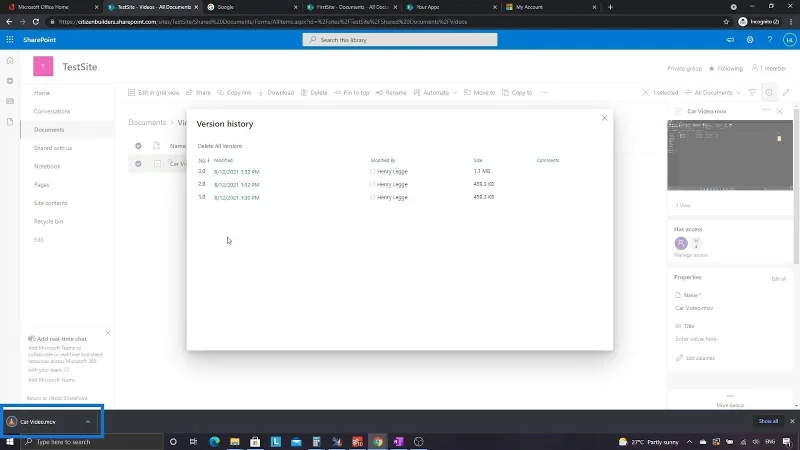This screenshot has width=800, height=450.
Task: Tick presence box beside Henry Legge in version 1.0 row
Action: [x=372, y=197]
